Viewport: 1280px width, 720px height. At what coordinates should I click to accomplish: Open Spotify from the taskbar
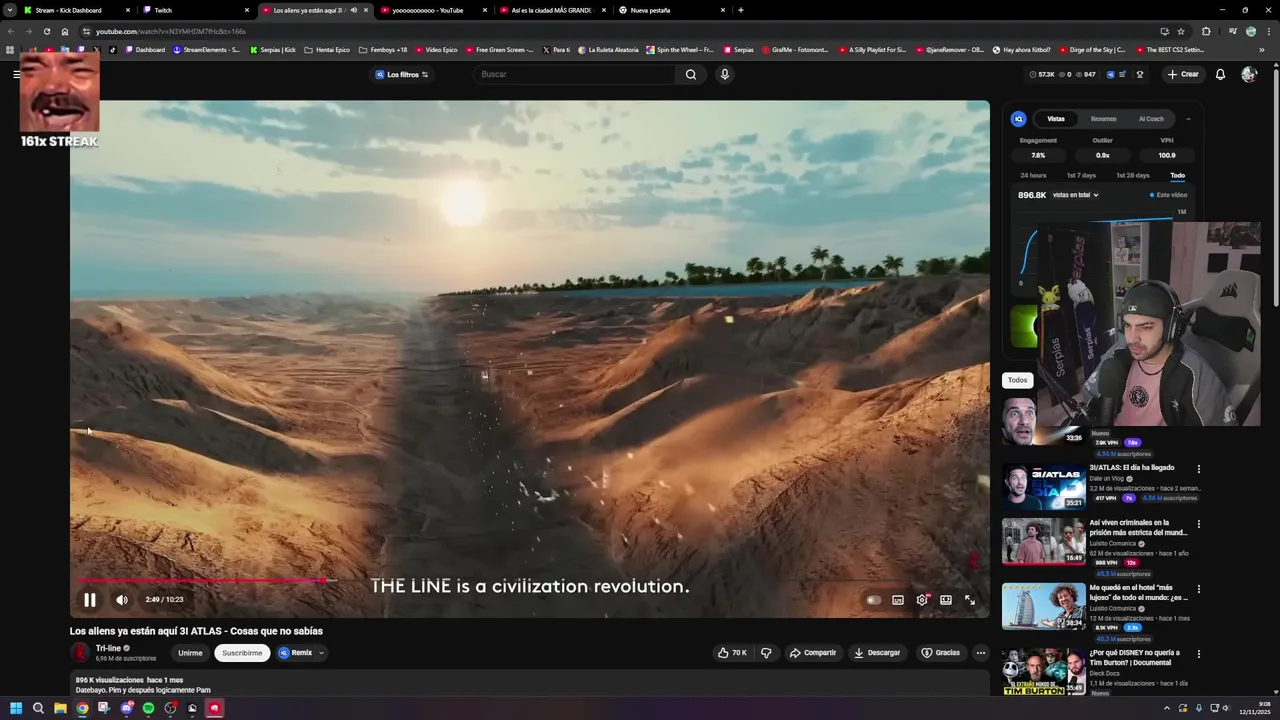(148, 708)
